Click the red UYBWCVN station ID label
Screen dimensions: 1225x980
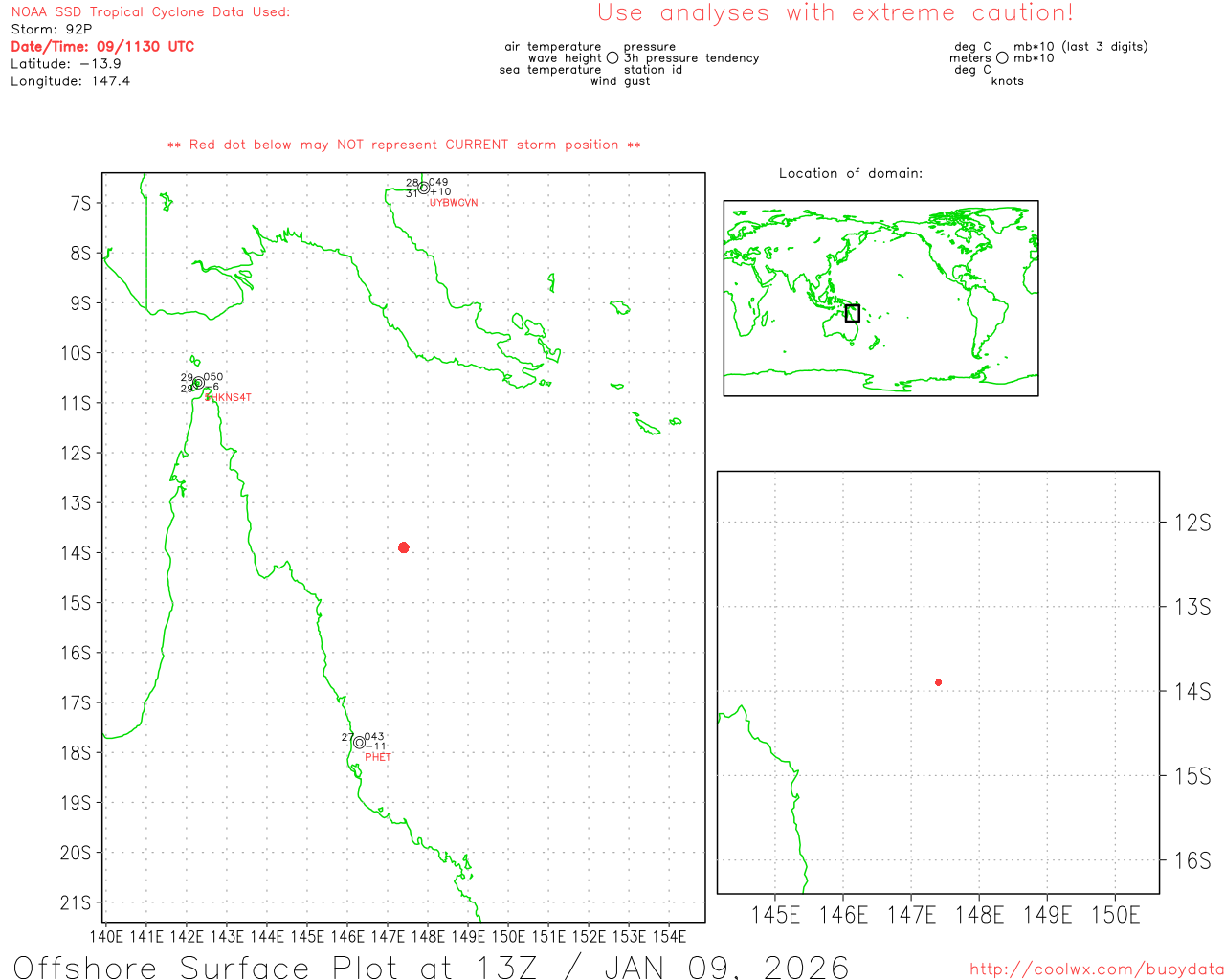454,203
